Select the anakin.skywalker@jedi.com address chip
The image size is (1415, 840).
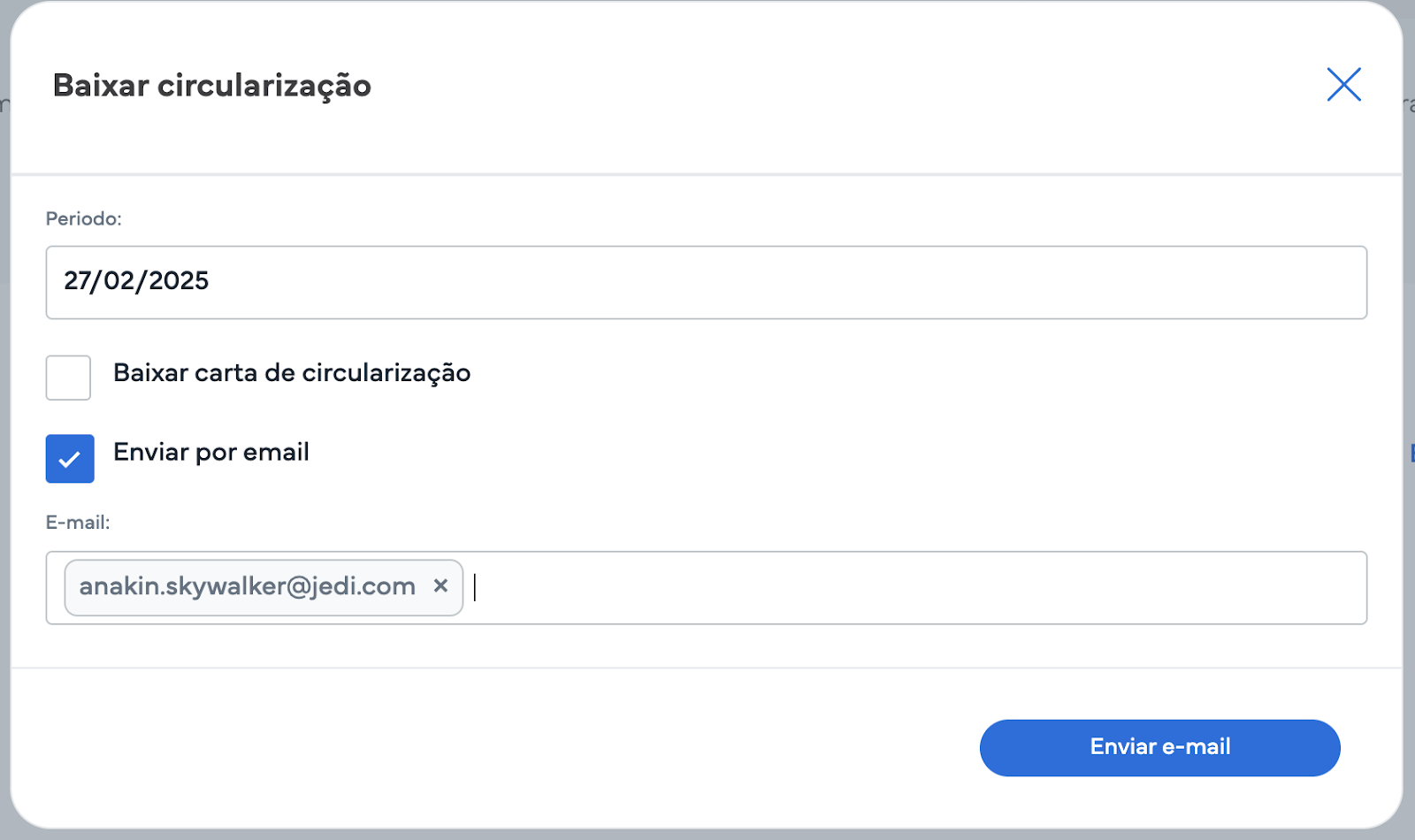point(248,586)
